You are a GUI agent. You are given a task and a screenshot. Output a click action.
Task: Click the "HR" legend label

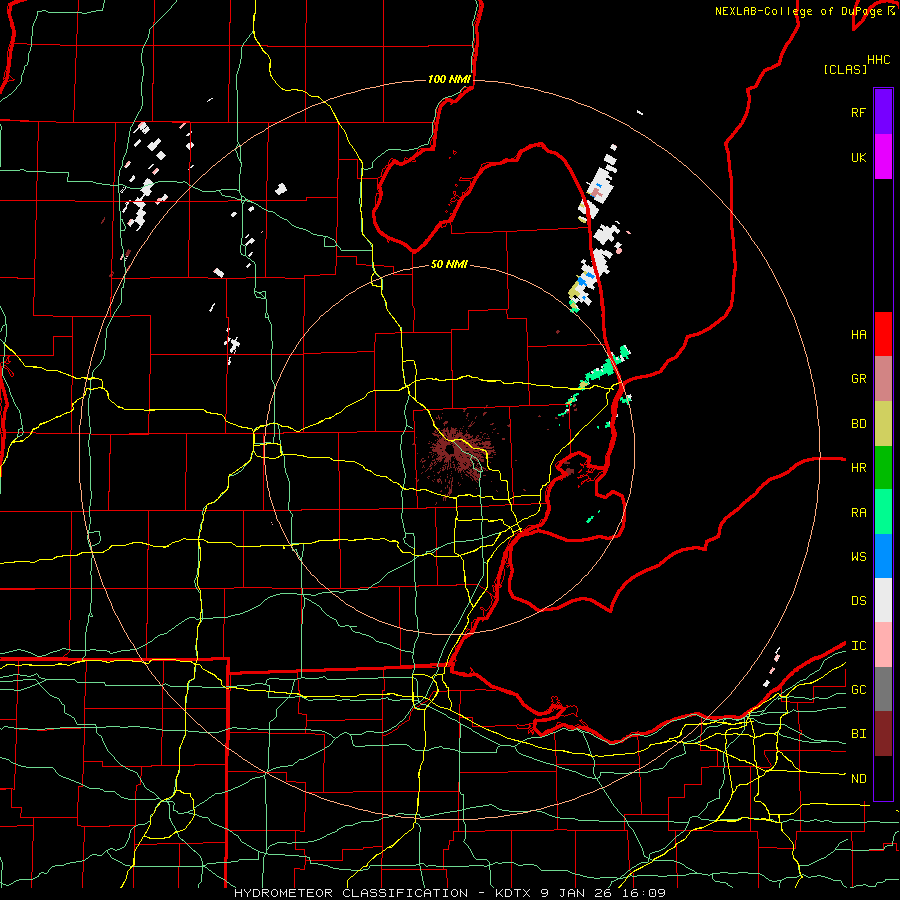[858, 468]
